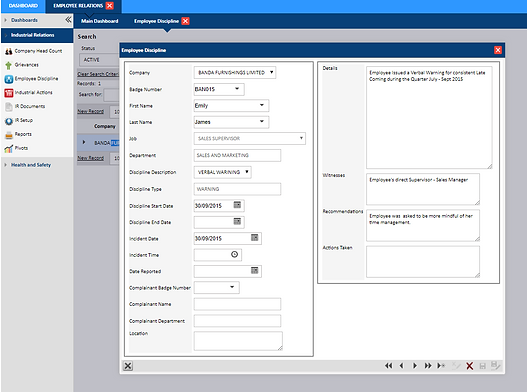Click the Search for input field
This screenshot has height=392, width=527.
click(x=112, y=95)
